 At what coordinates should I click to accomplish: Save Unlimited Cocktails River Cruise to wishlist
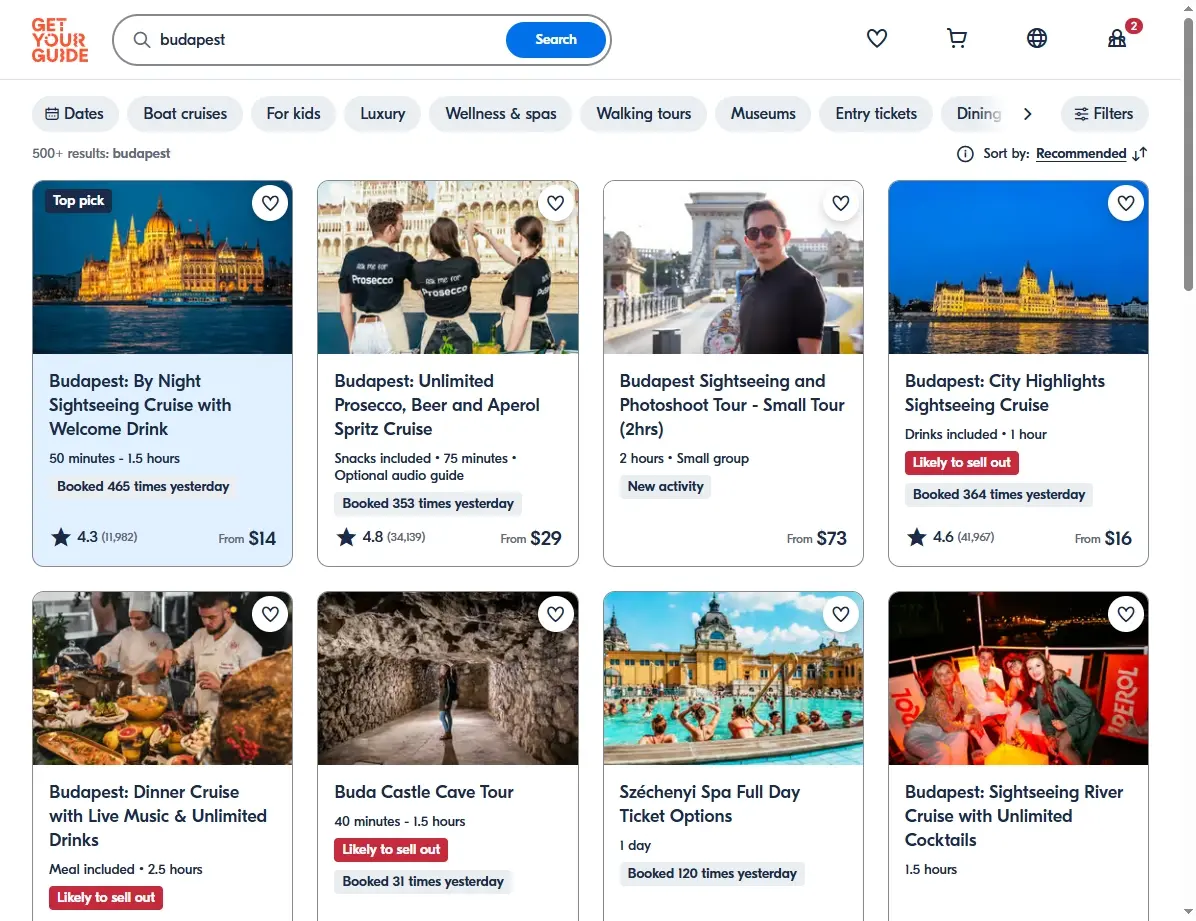pyautogui.click(x=1126, y=613)
